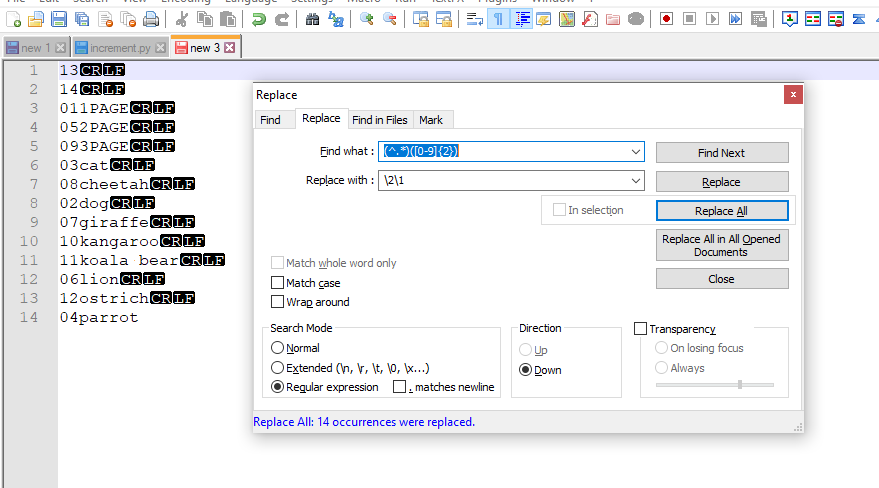Save the recorded macro toolbar icon
The width and height of the screenshot is (879, 488).
758,20
